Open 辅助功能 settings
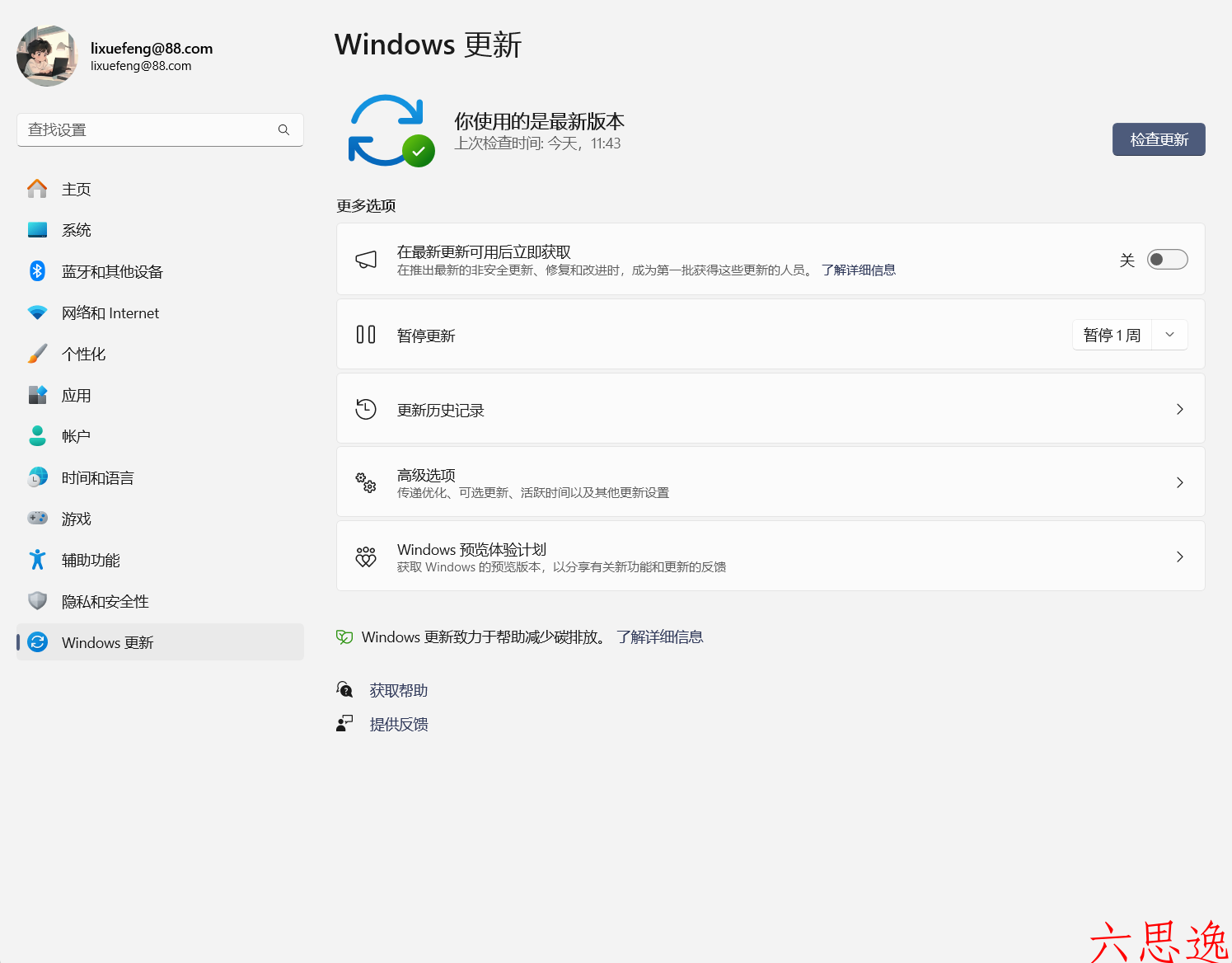 [x=160, y=560]
